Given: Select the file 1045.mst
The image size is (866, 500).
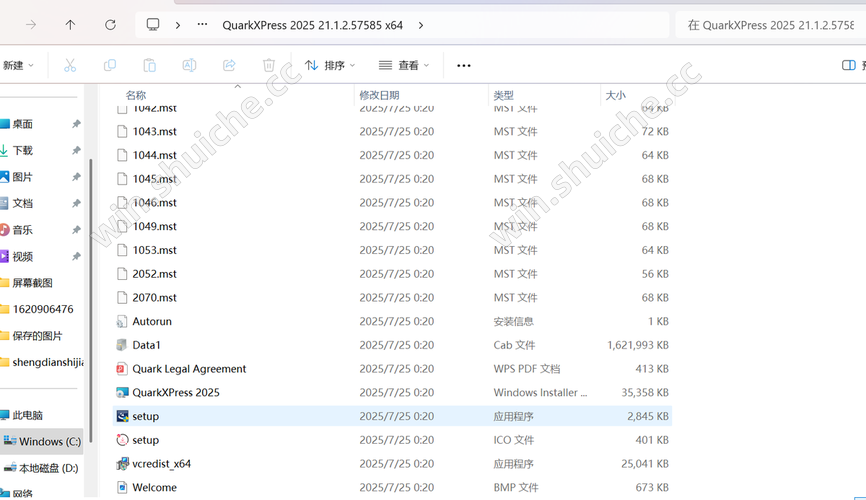Looking at the screenshot, I should click(x=392, y=179).
